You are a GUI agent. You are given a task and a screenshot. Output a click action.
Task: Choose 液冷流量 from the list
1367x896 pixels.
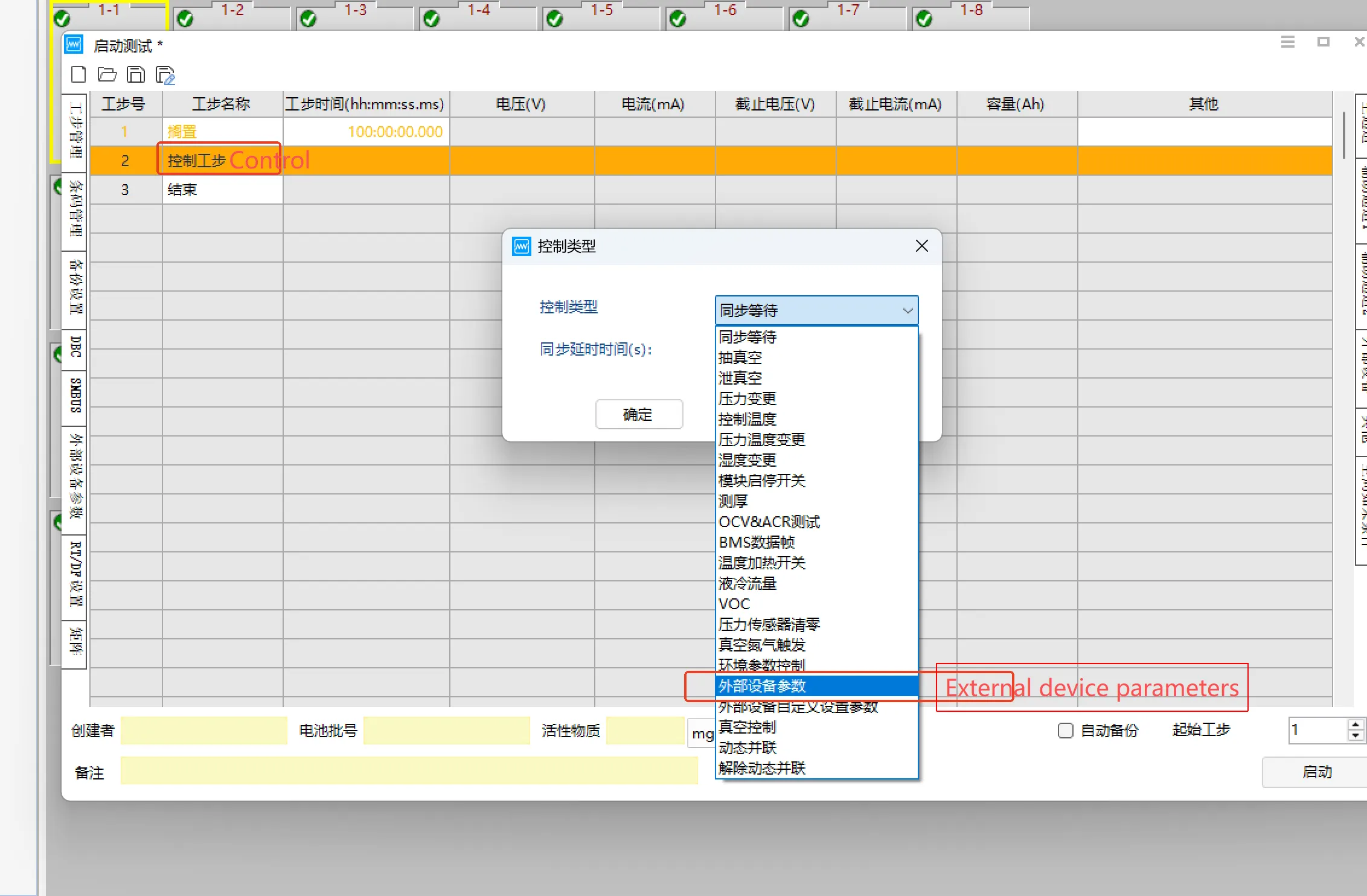816,583
